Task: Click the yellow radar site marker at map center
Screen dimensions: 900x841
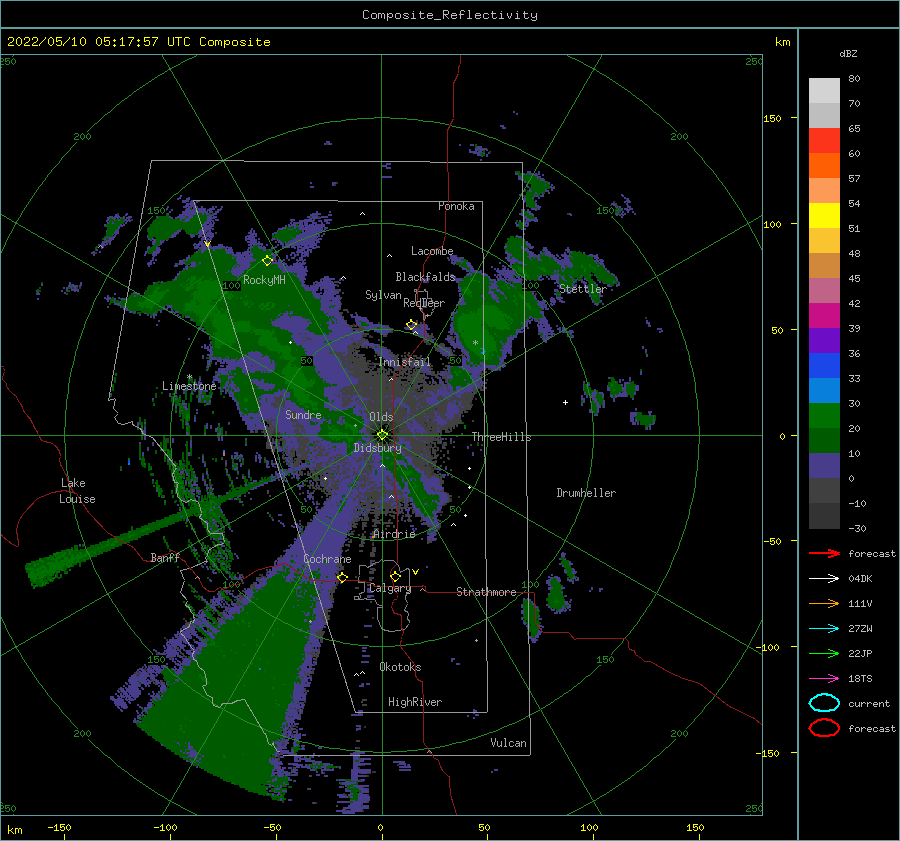Action: click(x=382, y=435)
